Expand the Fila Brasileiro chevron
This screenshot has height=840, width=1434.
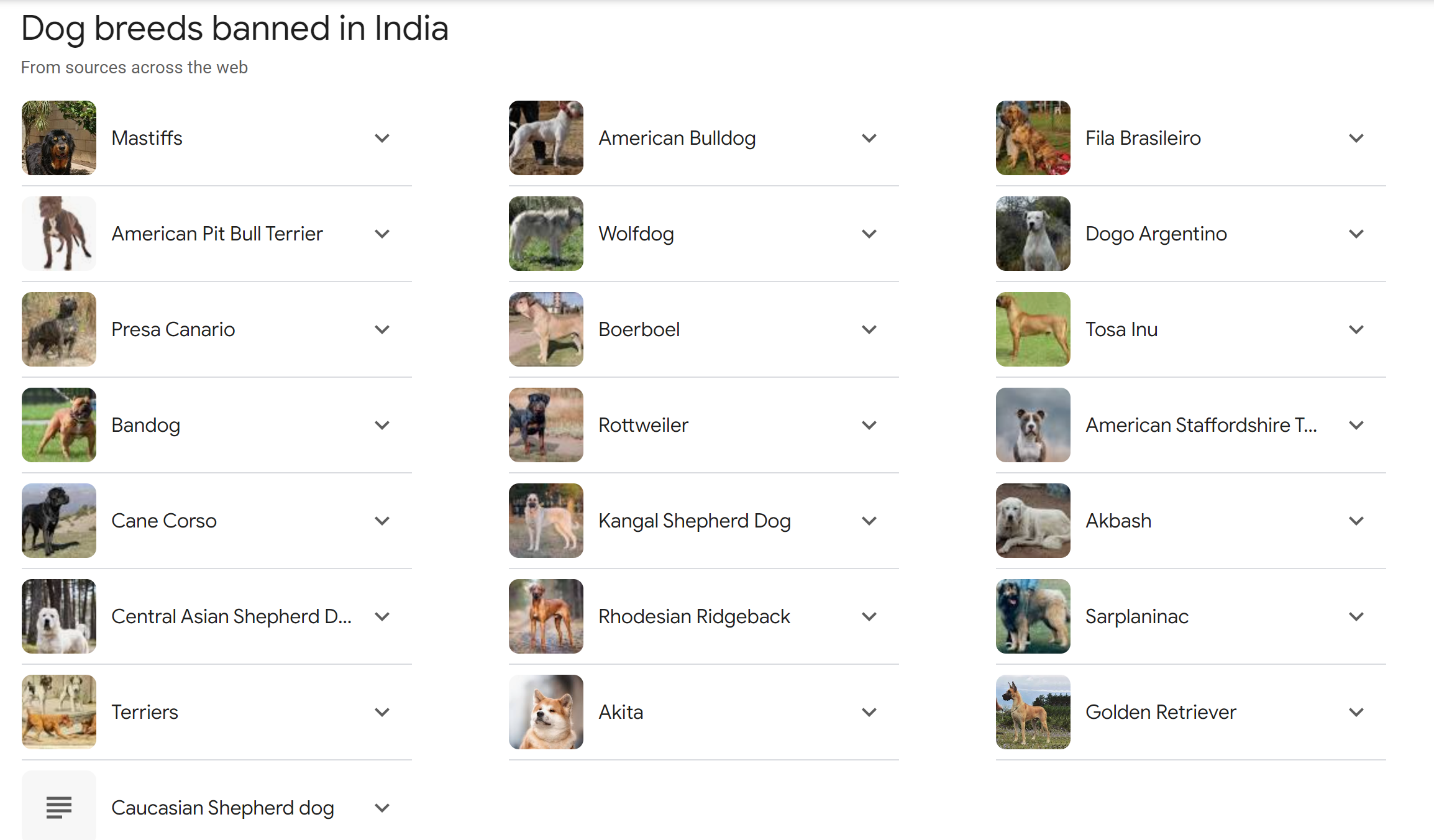point(1356,138)
